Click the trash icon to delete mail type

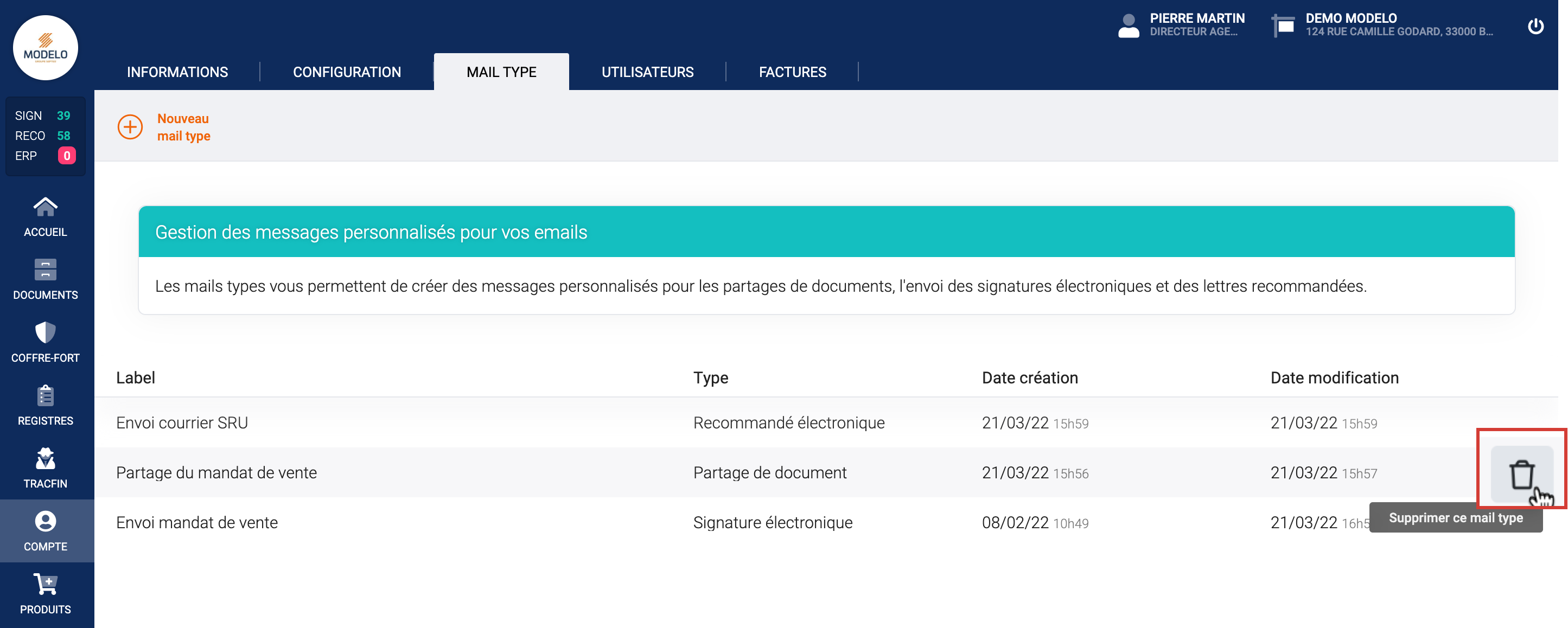(x=1521, y=473)
